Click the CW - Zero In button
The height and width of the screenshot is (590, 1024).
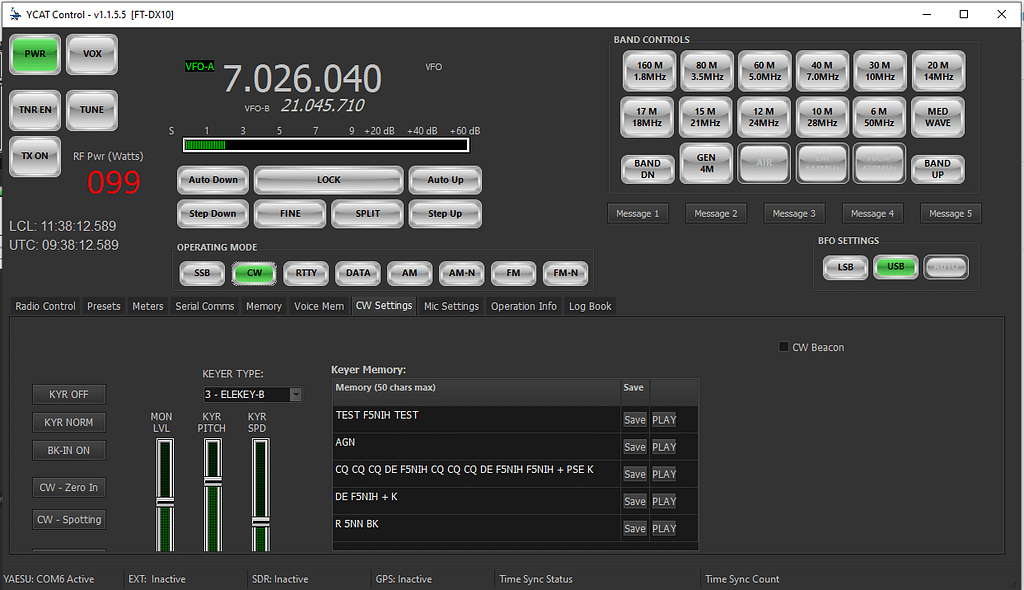click(x=69, y=488)
